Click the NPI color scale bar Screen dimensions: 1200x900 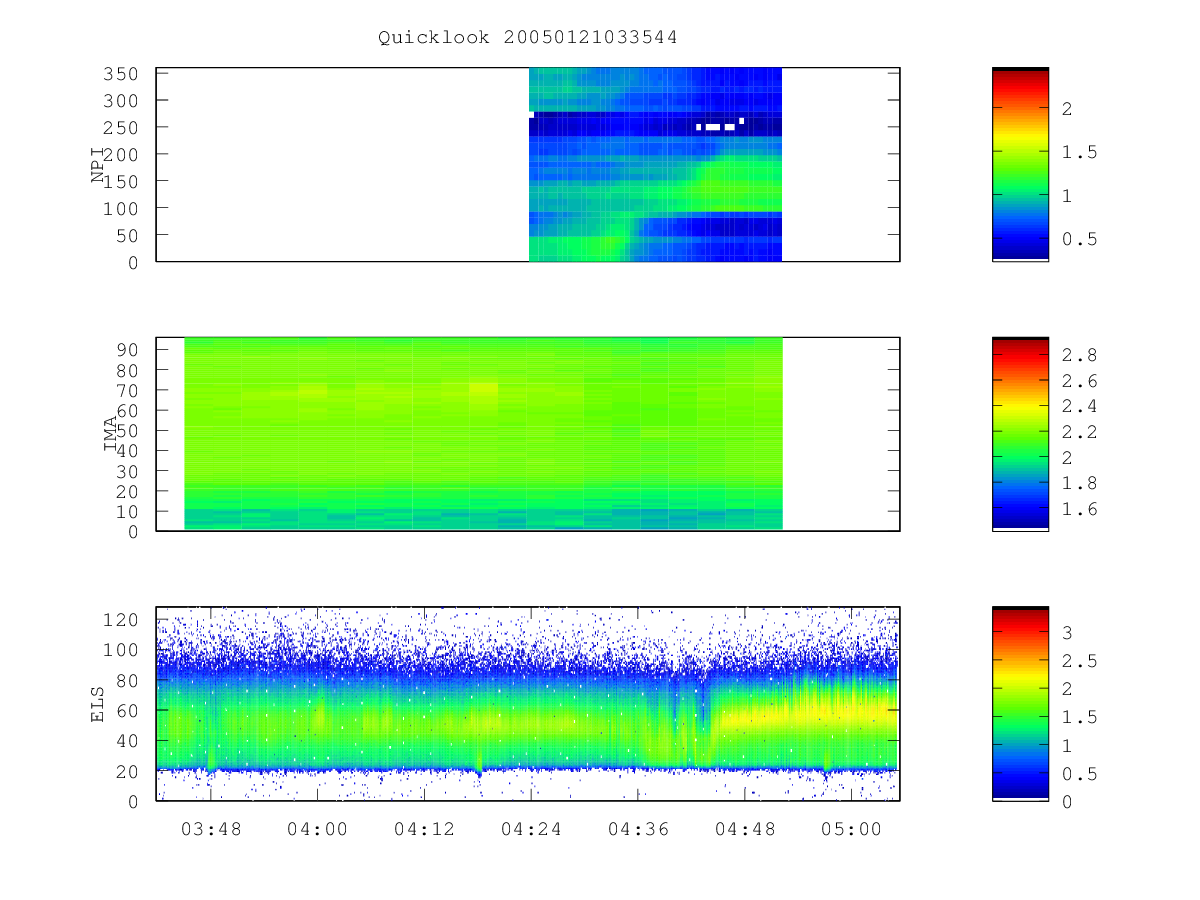point(1020,165)
